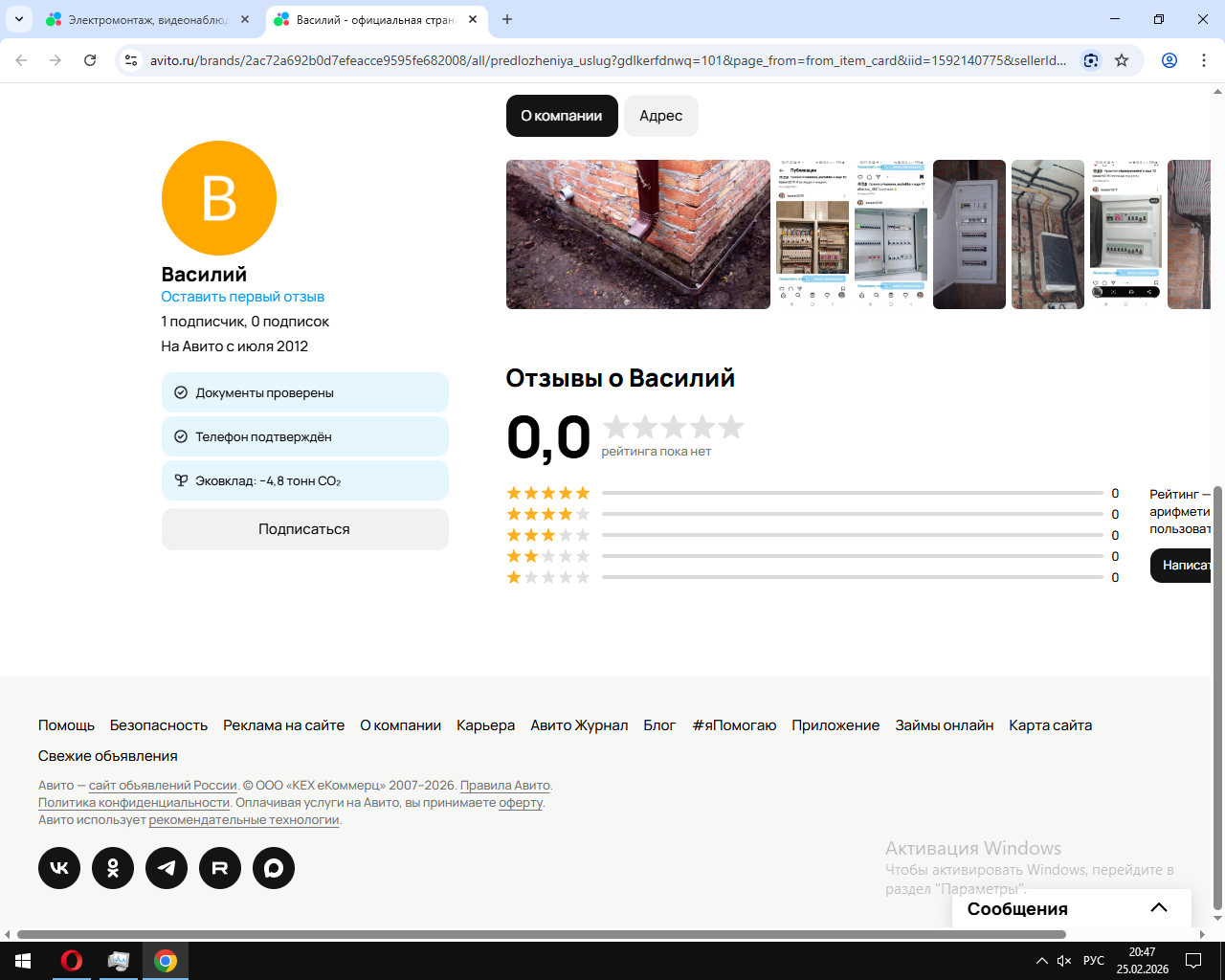Click the Написать button
The height and width of the screenshot is (980, 1225).
pos(1181,566)
